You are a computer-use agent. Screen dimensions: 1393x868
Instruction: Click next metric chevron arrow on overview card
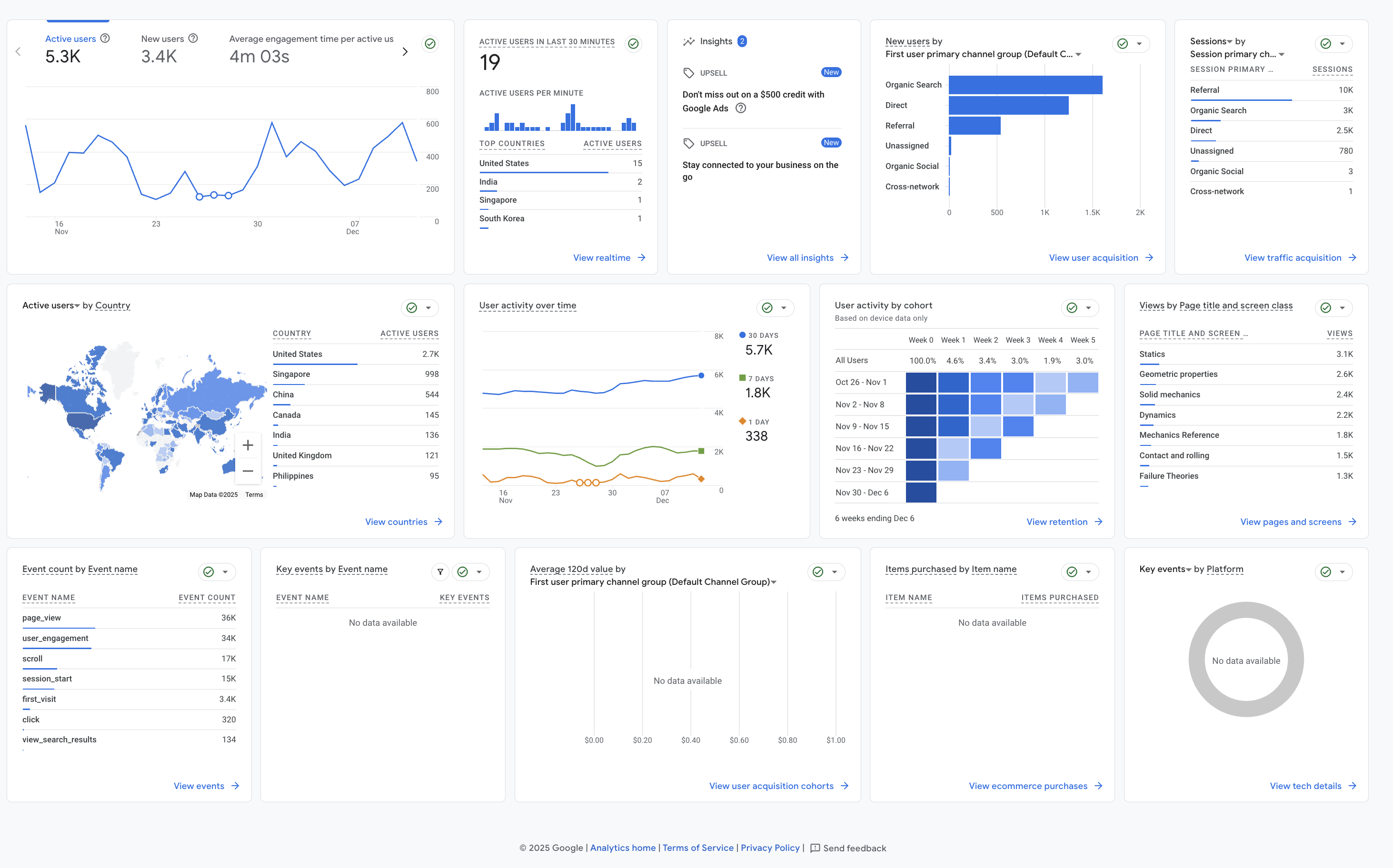pyautogui.click(x=405, y=52)
